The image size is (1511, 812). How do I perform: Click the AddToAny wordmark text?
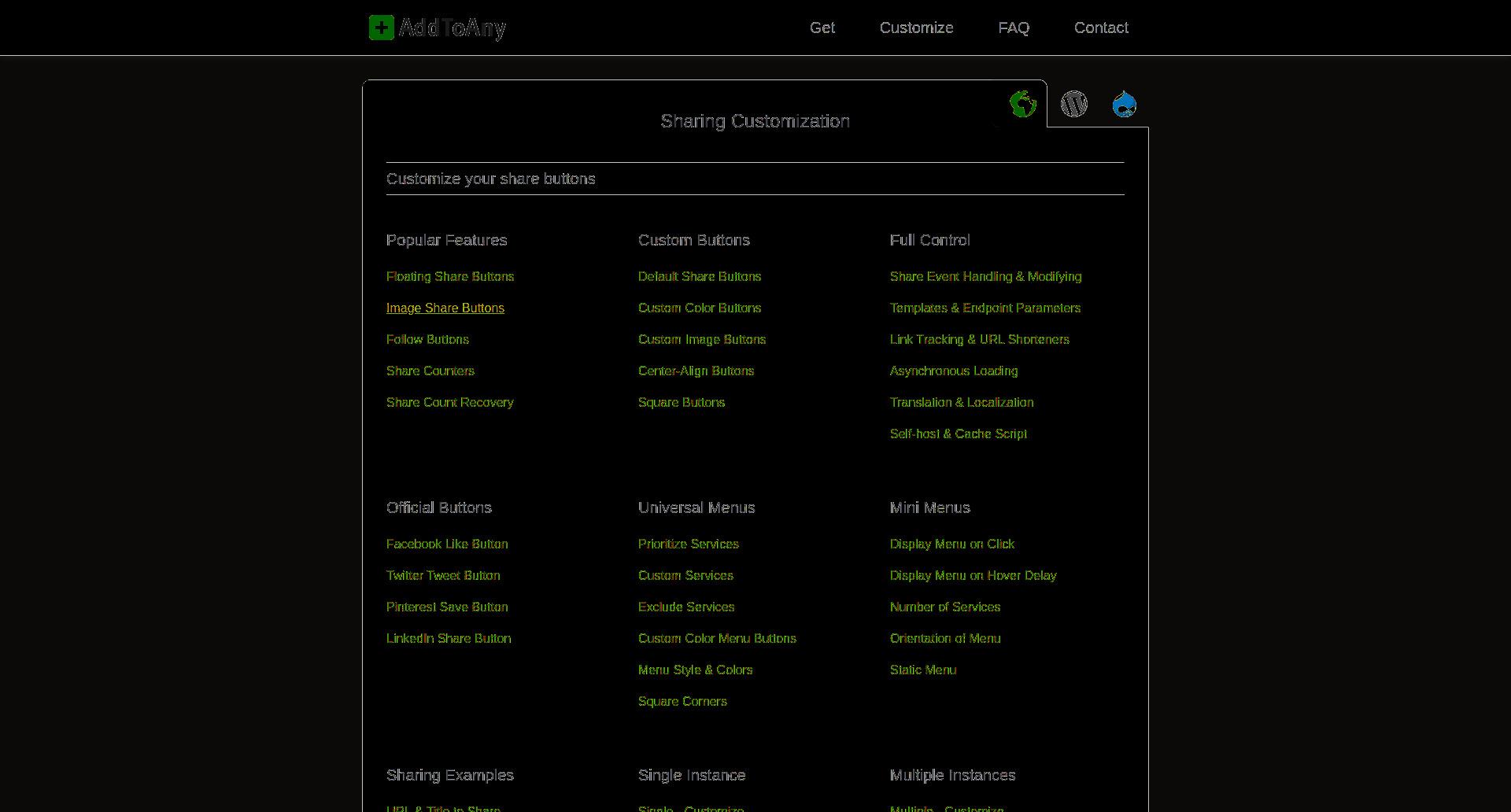(x=453, y=28)
